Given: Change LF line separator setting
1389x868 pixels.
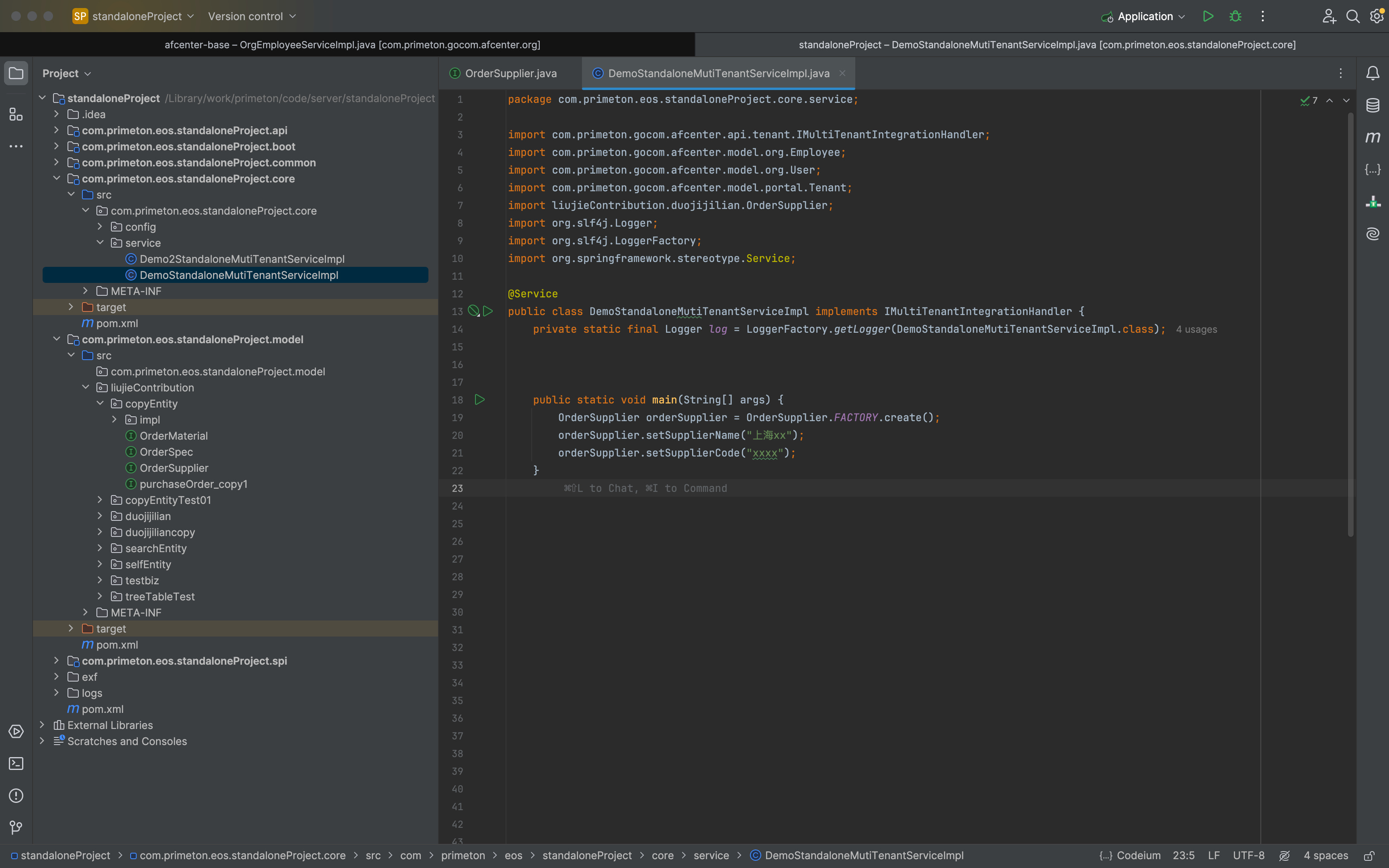Looking at the screenshot, I should pos(1213,856).
